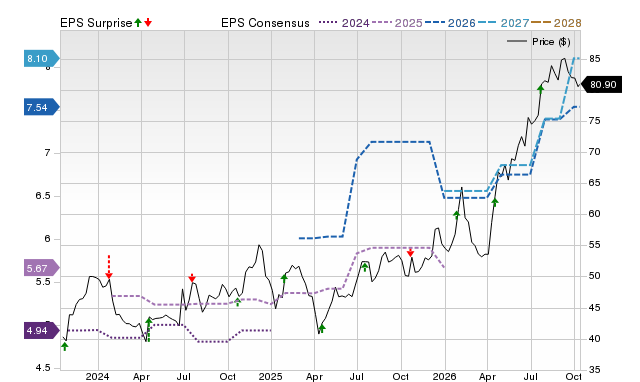Select the green surprise arrow at April 2025
Screen dimensions: 640x382
point(322,329)
